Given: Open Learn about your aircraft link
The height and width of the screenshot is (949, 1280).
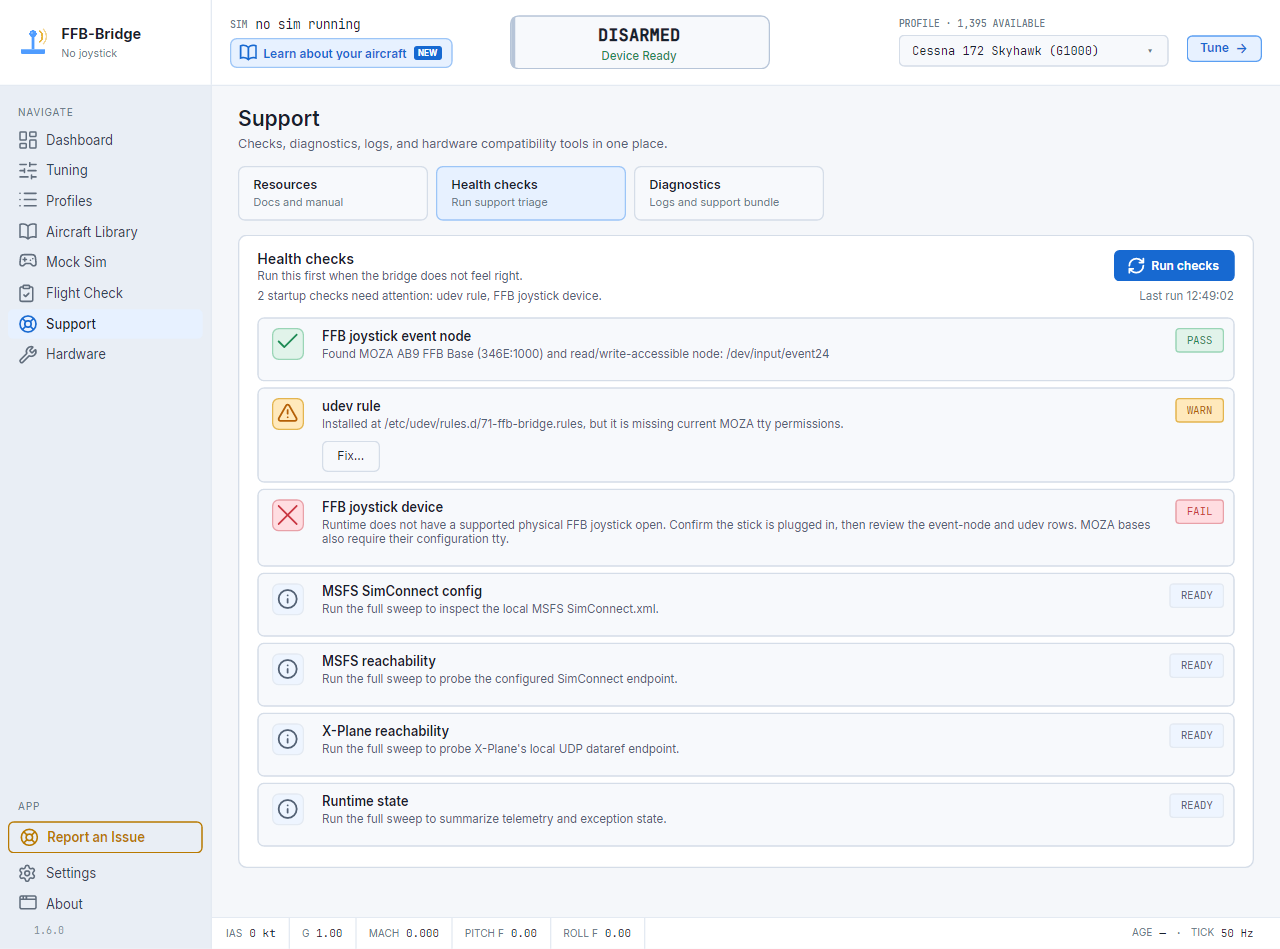Looking at the screenshot, I should pos(341,53).
